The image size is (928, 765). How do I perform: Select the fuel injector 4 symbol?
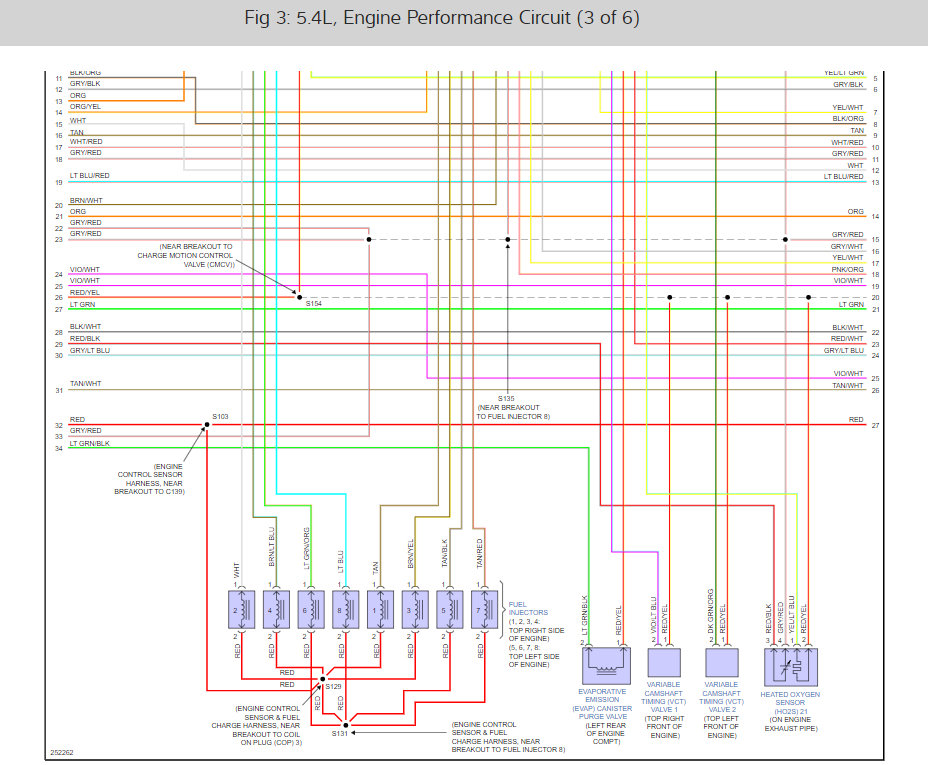(276, 609)
